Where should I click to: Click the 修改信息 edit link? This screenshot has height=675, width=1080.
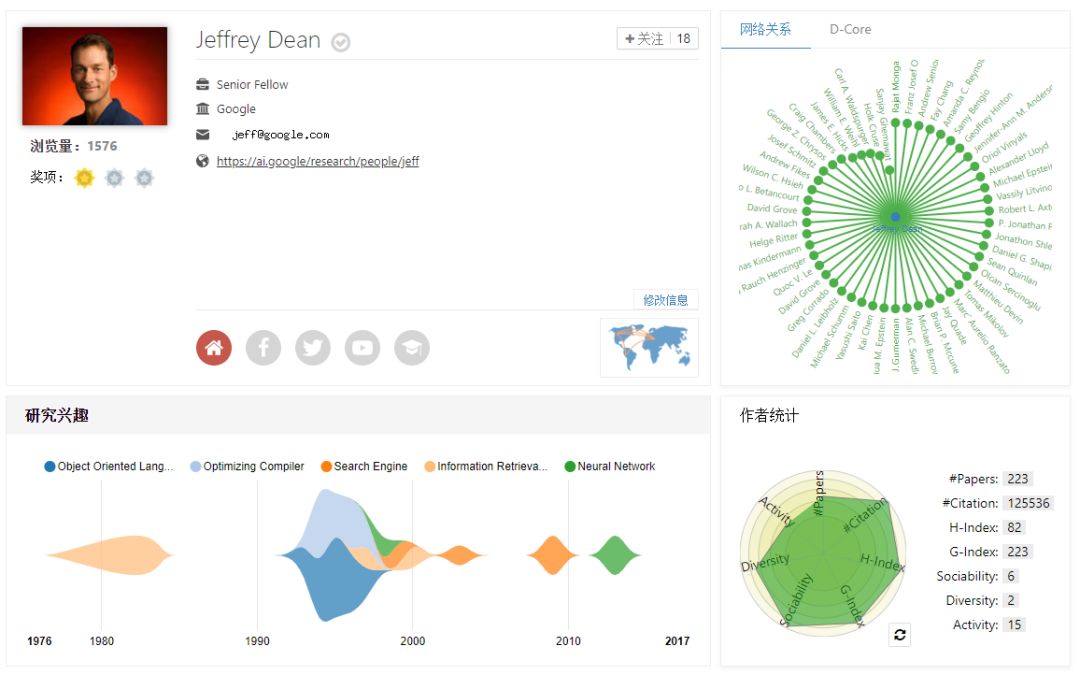tap(665, 300)
